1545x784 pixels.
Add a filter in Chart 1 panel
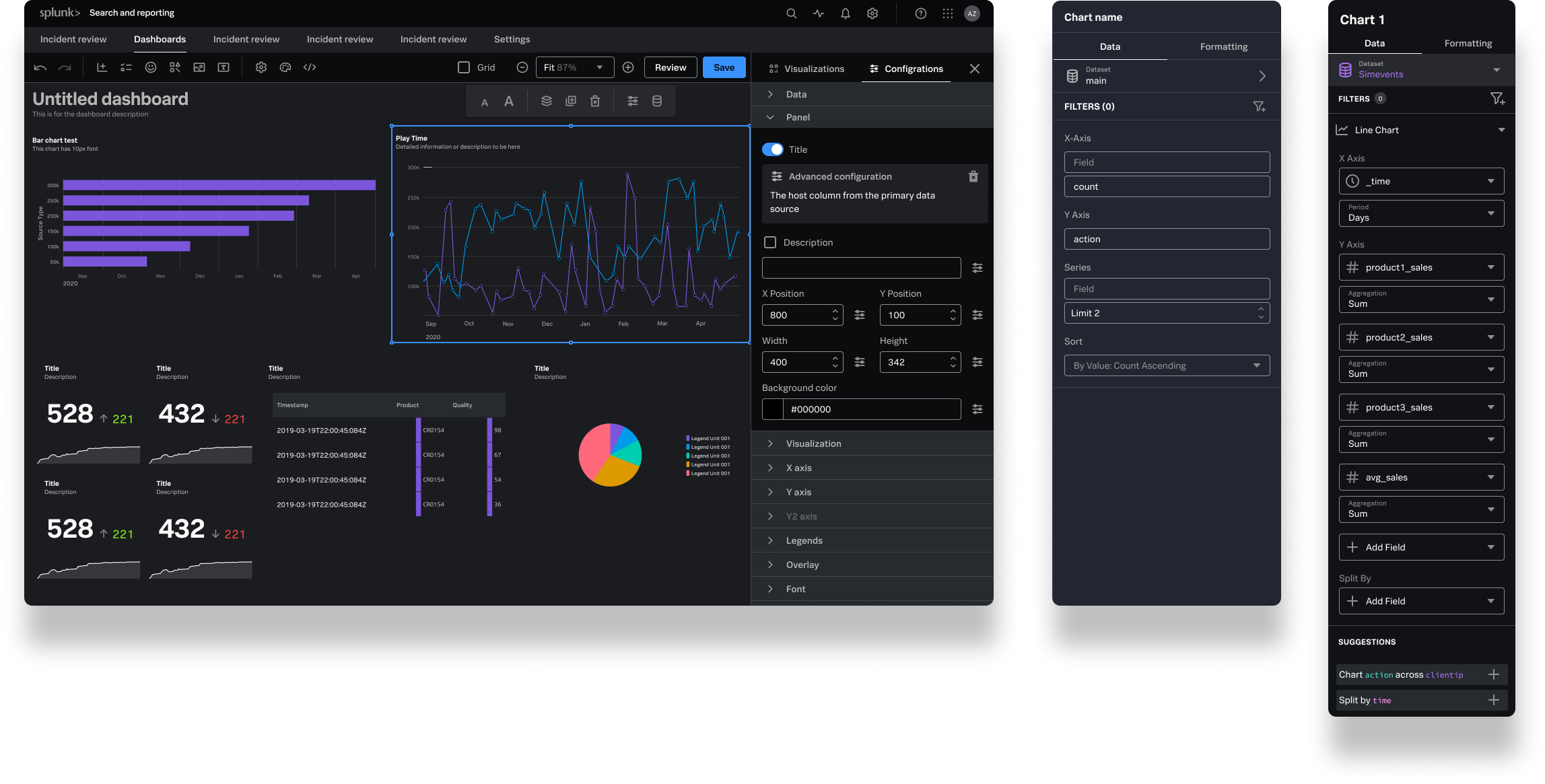(1497, 99)
